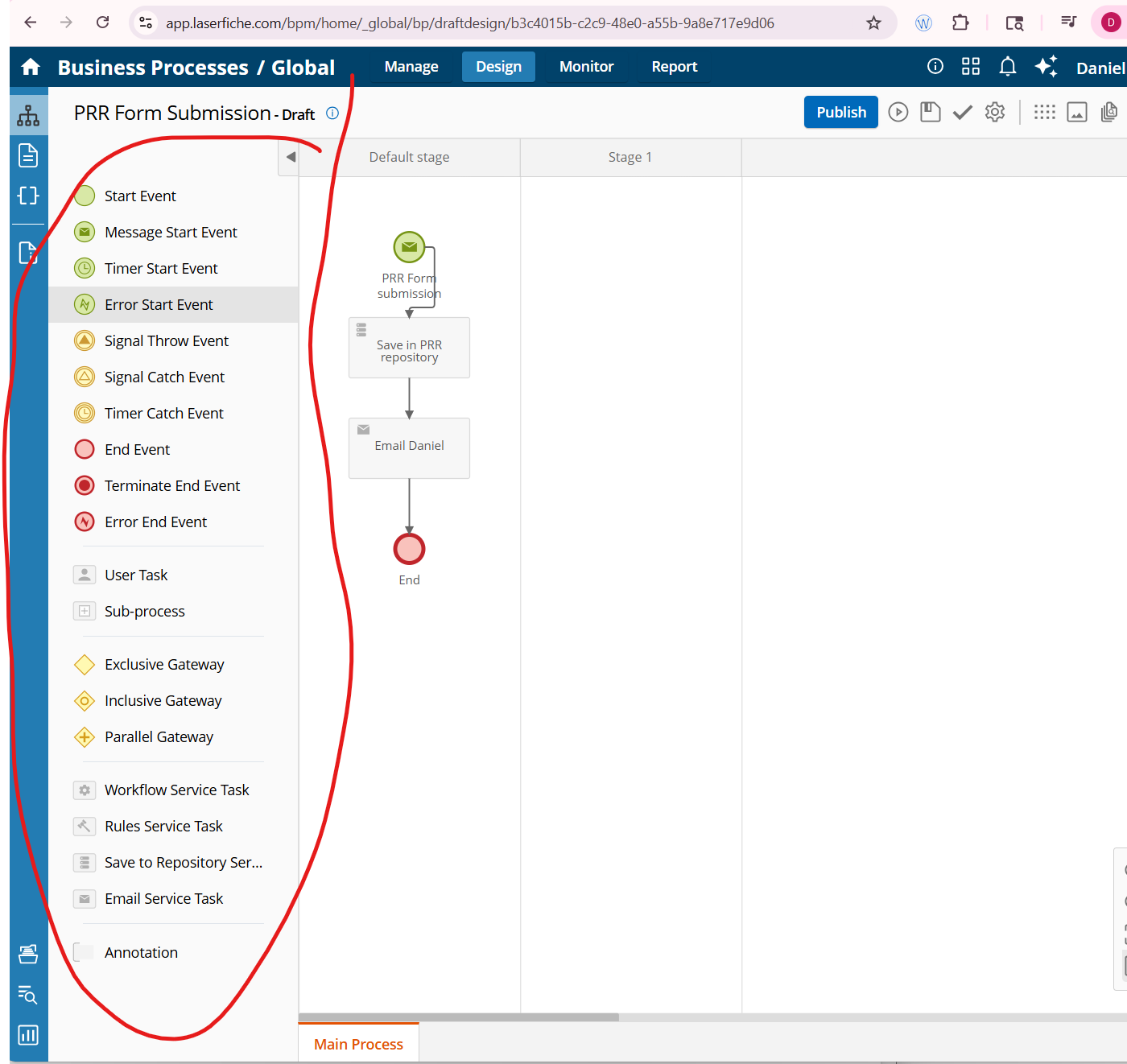Pick Save to Repository Service Task
The width and height of the screenshot is (1127, 1064).
coord(173,862)
